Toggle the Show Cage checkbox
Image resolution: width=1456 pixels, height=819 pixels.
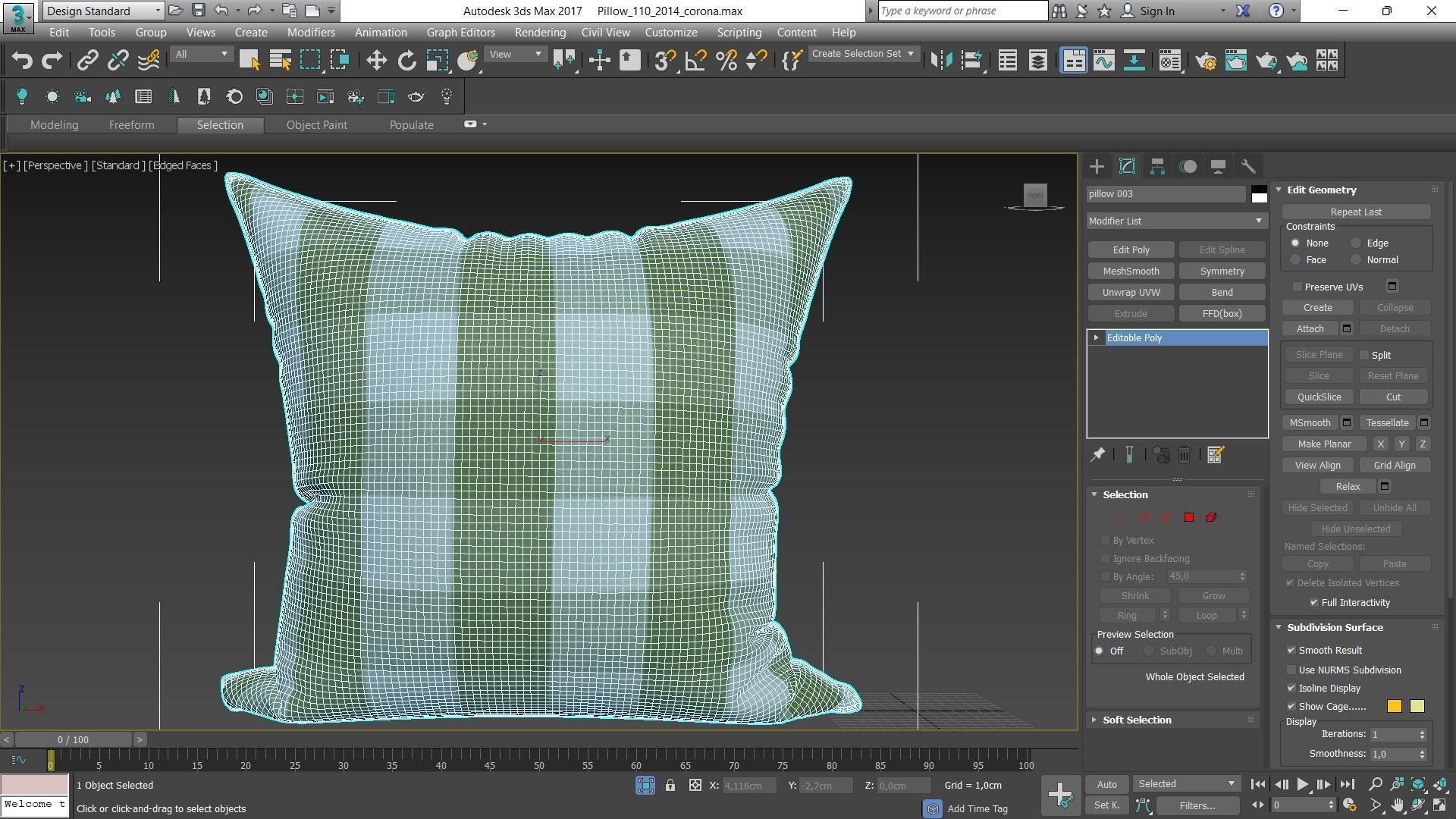[1291, 706]
